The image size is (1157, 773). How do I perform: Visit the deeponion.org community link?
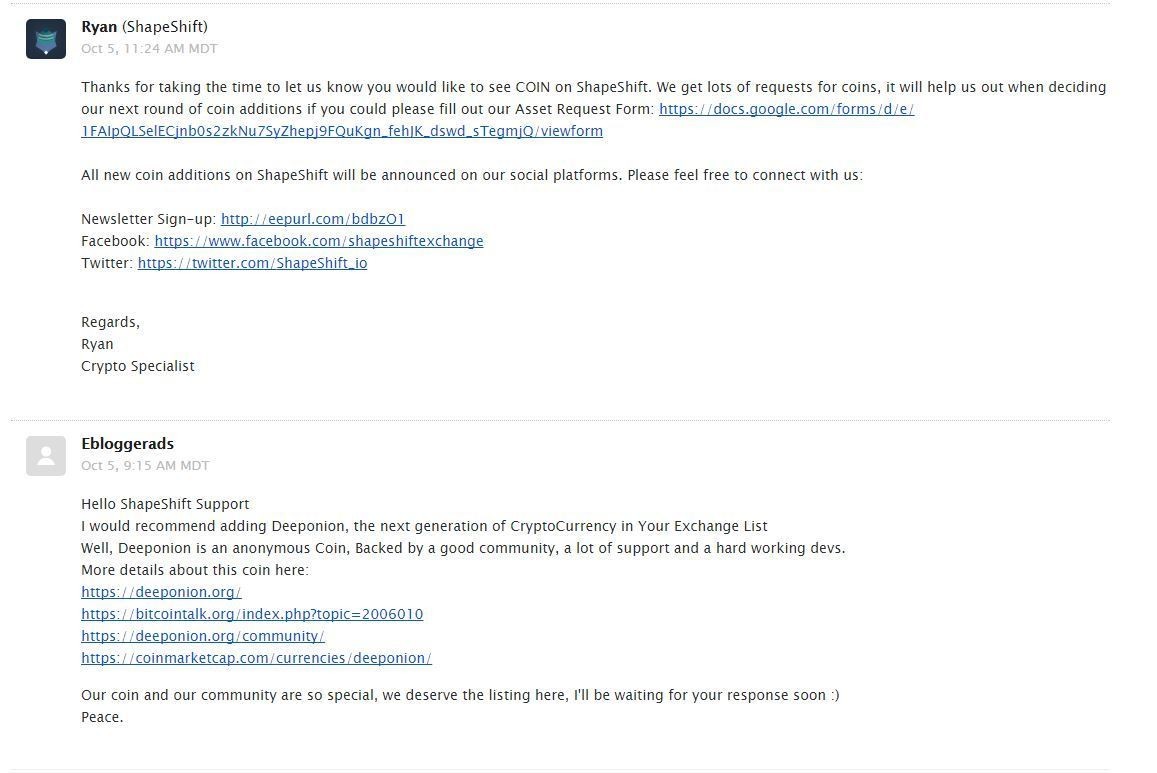(203, 636)
